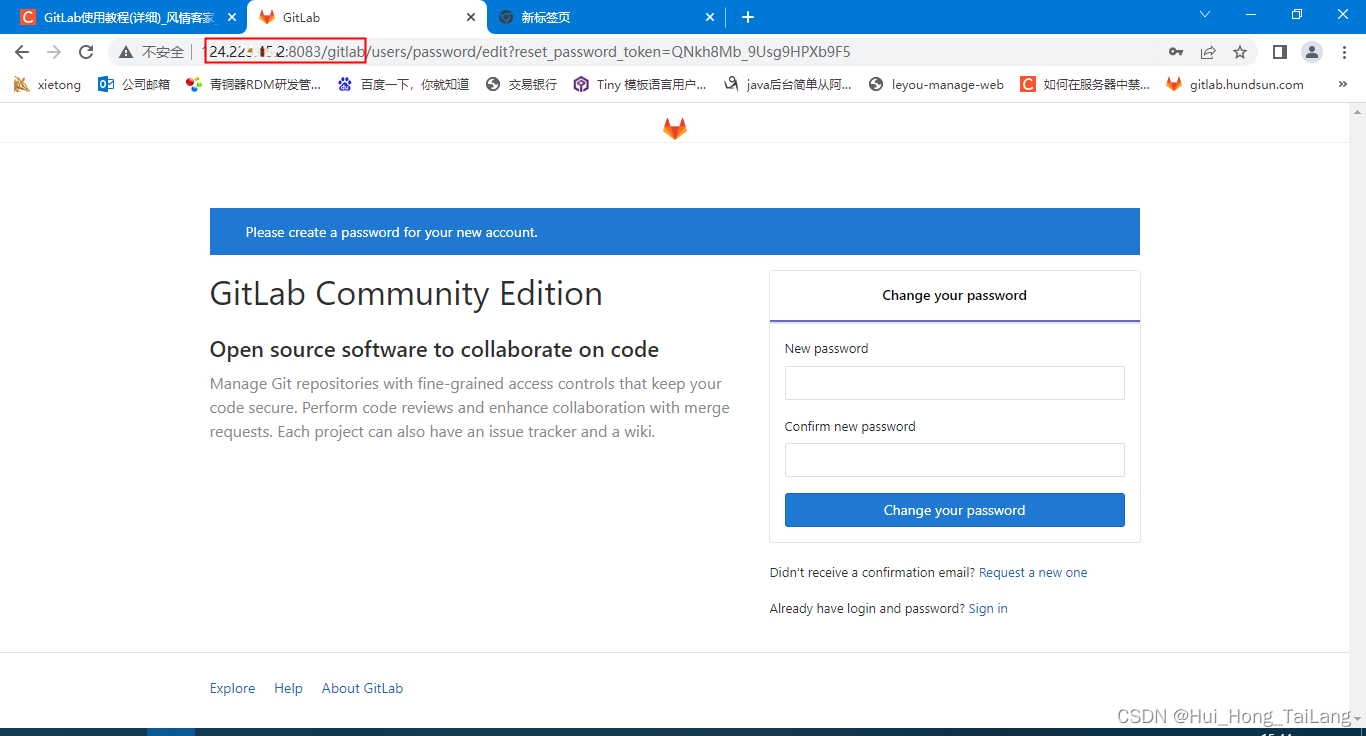Viewport: 1366px width, 736px height.
Task: Open xietong bookmark
Action: click(x=47, y=85)
